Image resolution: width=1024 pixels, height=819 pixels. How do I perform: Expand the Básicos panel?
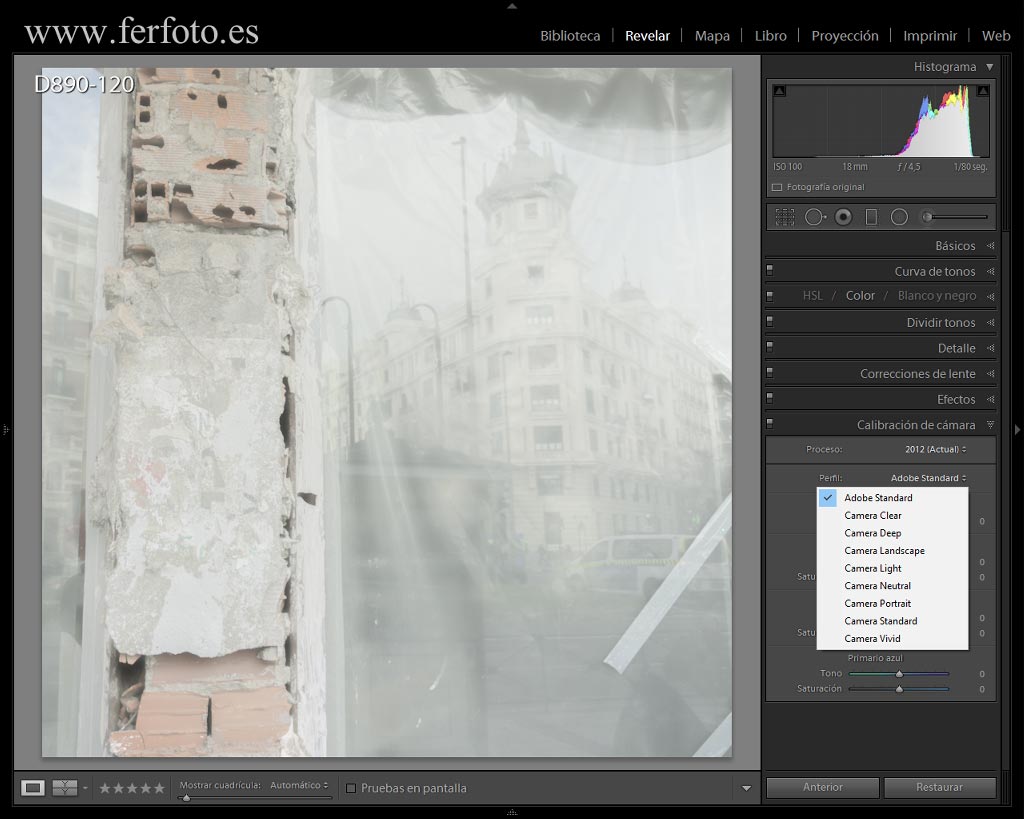point(990,246)
